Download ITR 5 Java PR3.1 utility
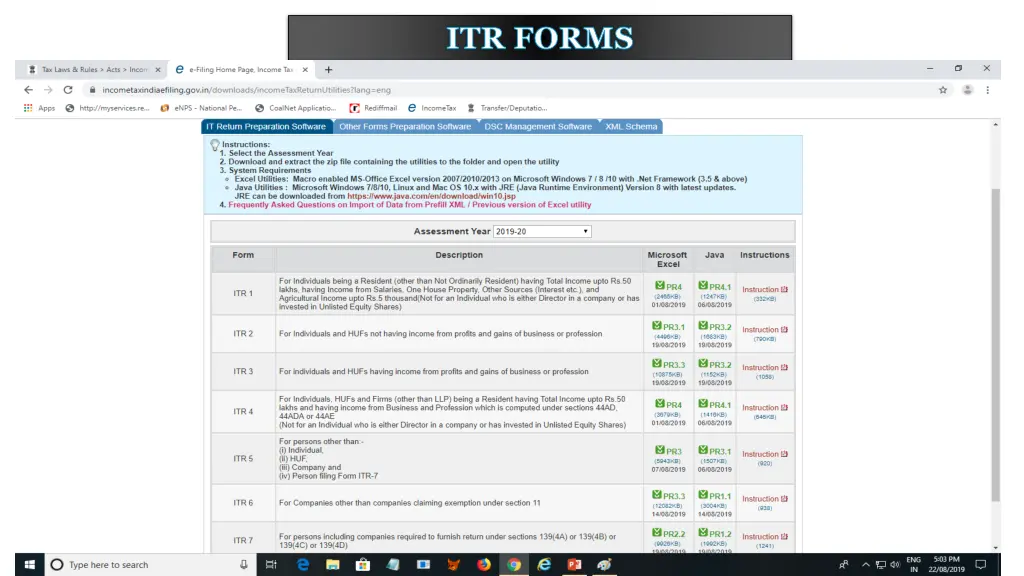Viewport: 1024px width, 576px height. click(714, 451)
